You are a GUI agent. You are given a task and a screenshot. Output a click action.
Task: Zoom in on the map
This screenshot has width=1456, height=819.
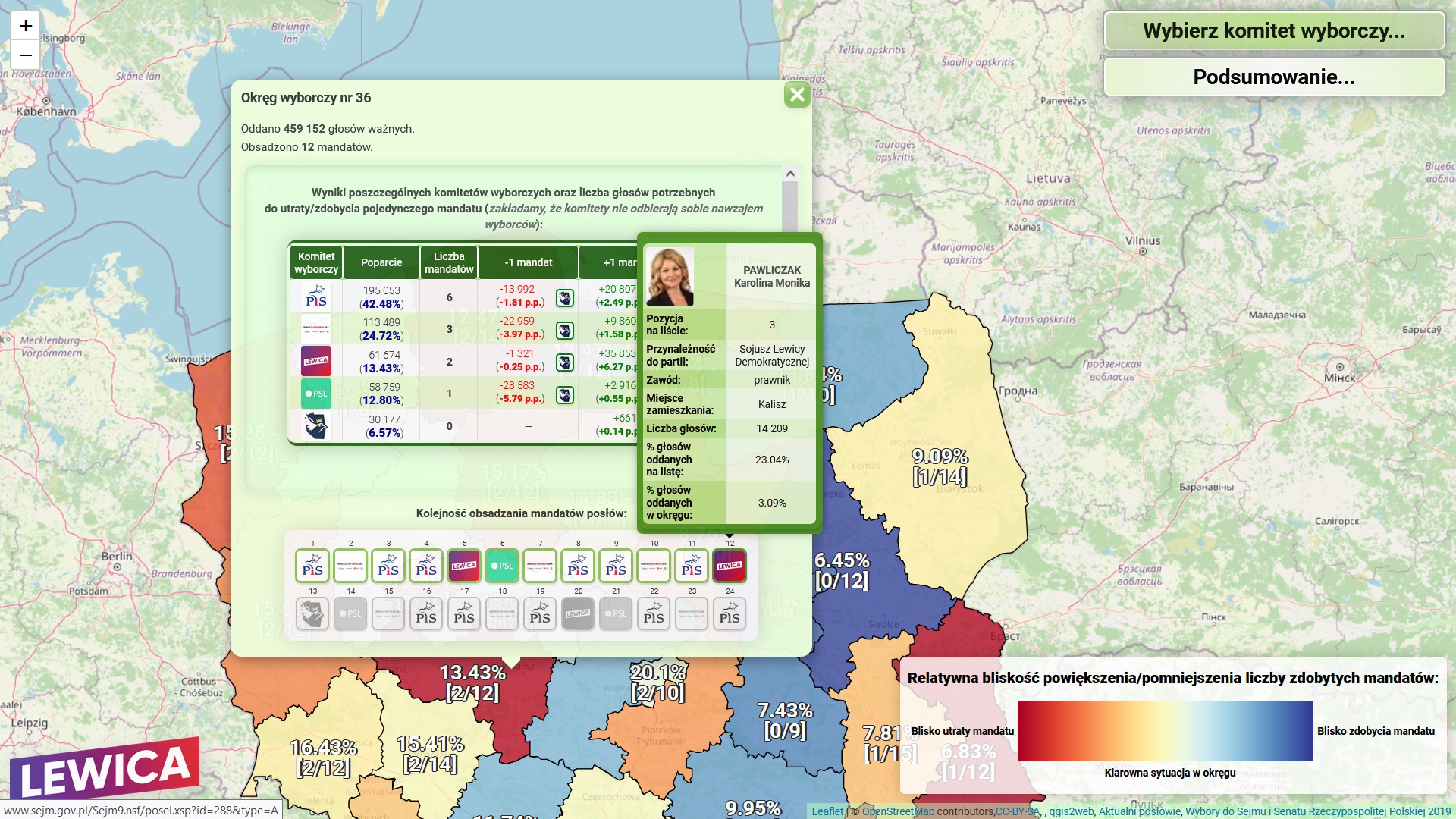[x=26, y=26]
